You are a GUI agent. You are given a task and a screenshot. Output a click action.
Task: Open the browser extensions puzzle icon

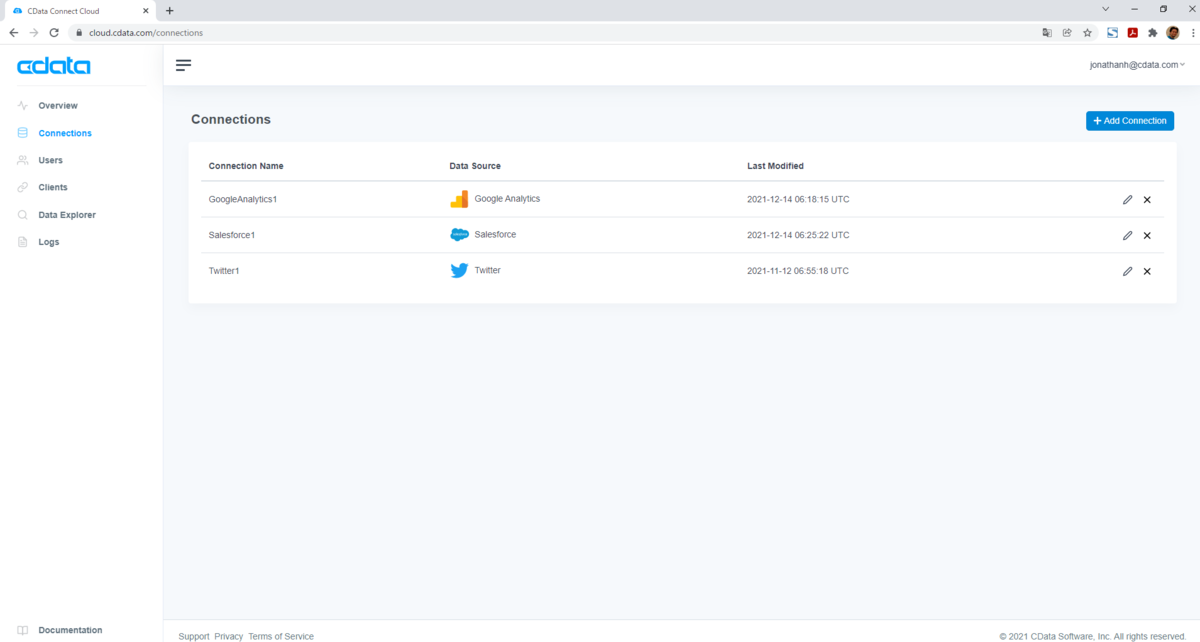1152,32
